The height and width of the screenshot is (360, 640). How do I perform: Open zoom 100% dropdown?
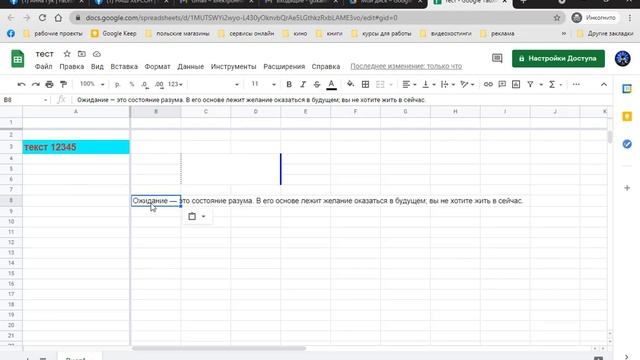click(92, 84)
